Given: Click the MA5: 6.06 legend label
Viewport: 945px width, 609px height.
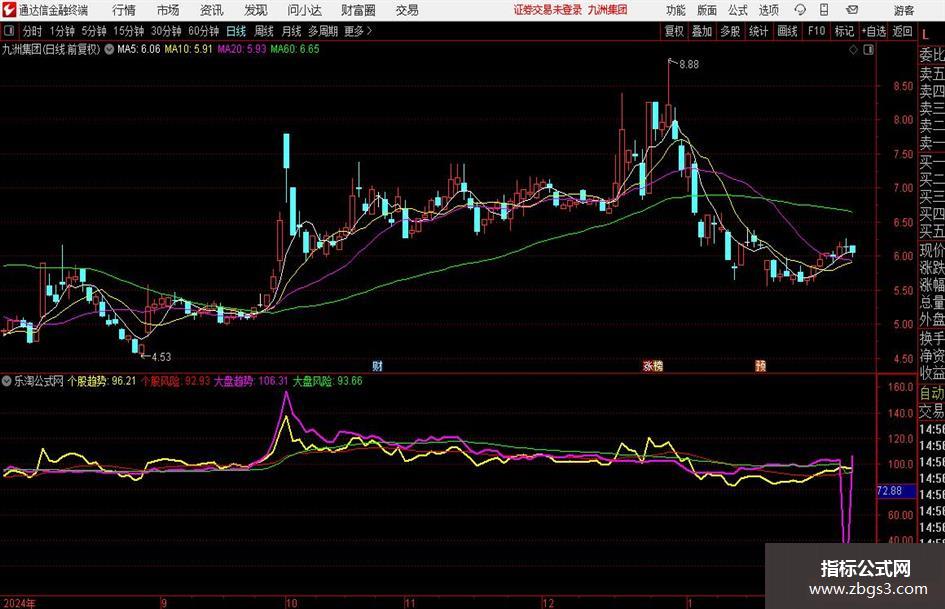Looking at the screenshot, I should pos(139,49).
